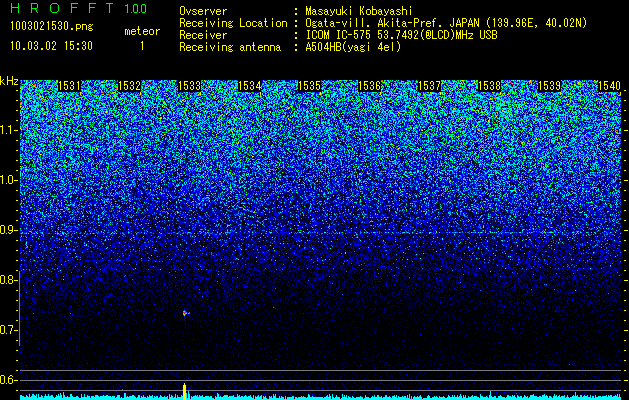
Task: Select observer name Masayuki Kobayashi
Action: click(359, 12)
